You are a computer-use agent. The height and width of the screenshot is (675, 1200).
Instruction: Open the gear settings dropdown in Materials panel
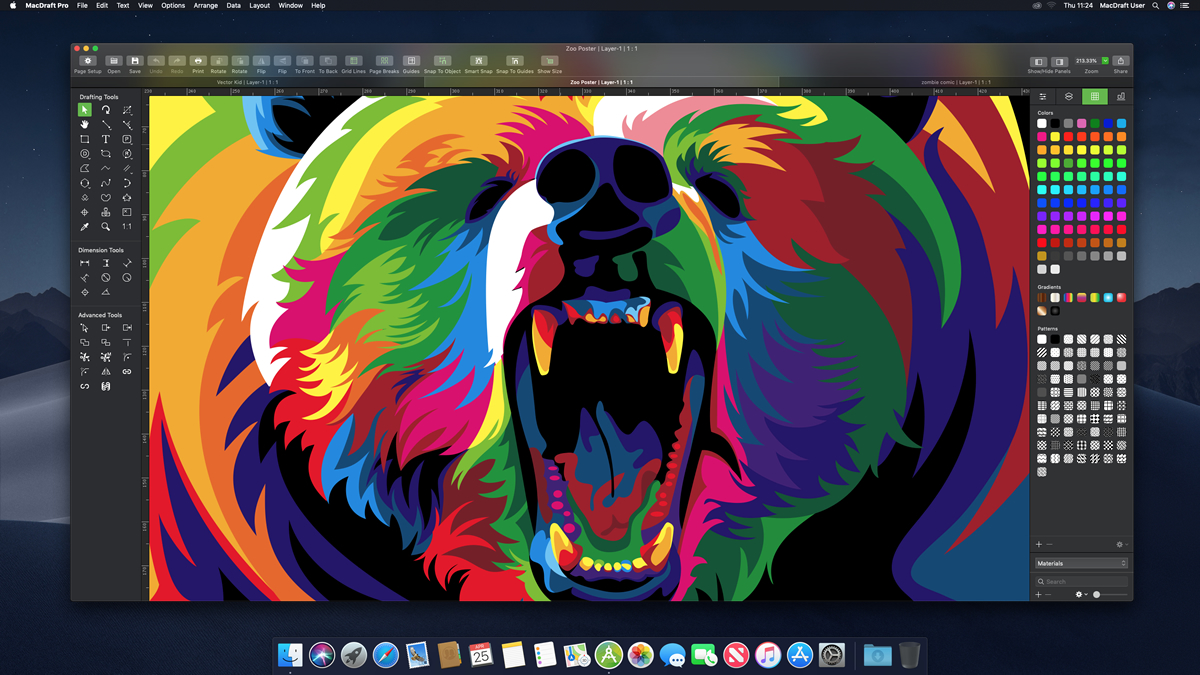[x=1079, y=593]
